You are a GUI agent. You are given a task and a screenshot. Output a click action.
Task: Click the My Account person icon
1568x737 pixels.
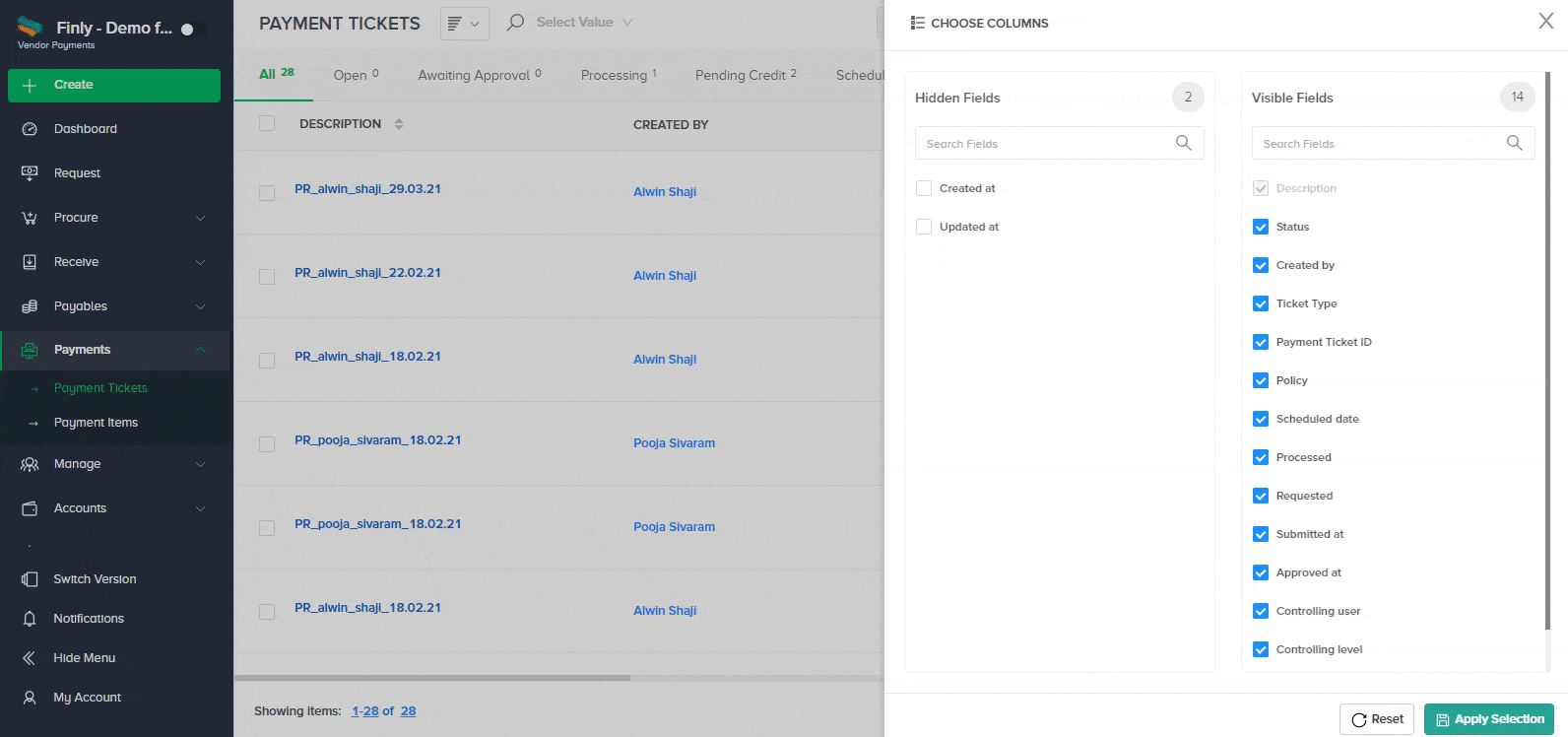30,698
